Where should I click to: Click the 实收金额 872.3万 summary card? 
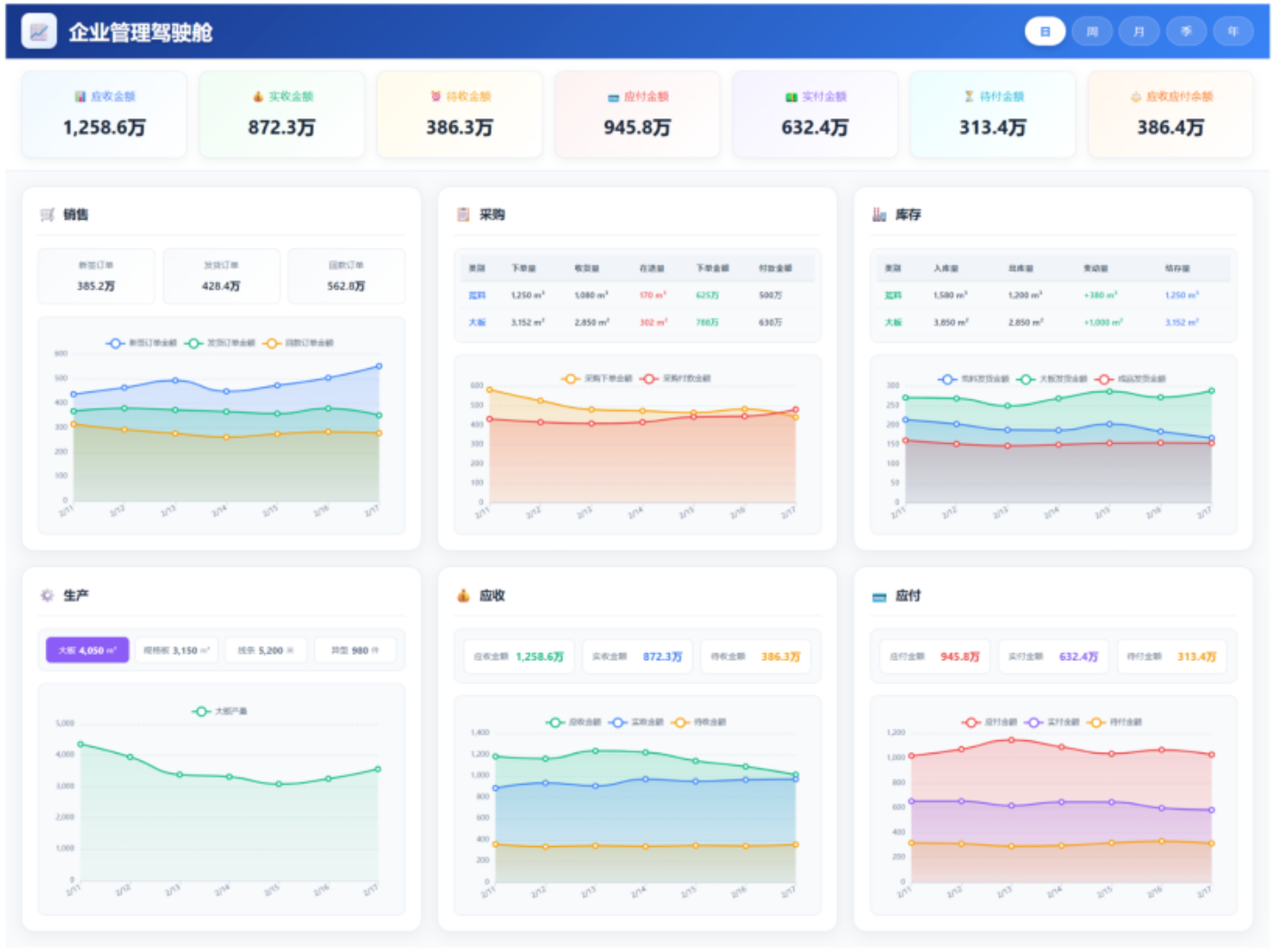point(281,115)
